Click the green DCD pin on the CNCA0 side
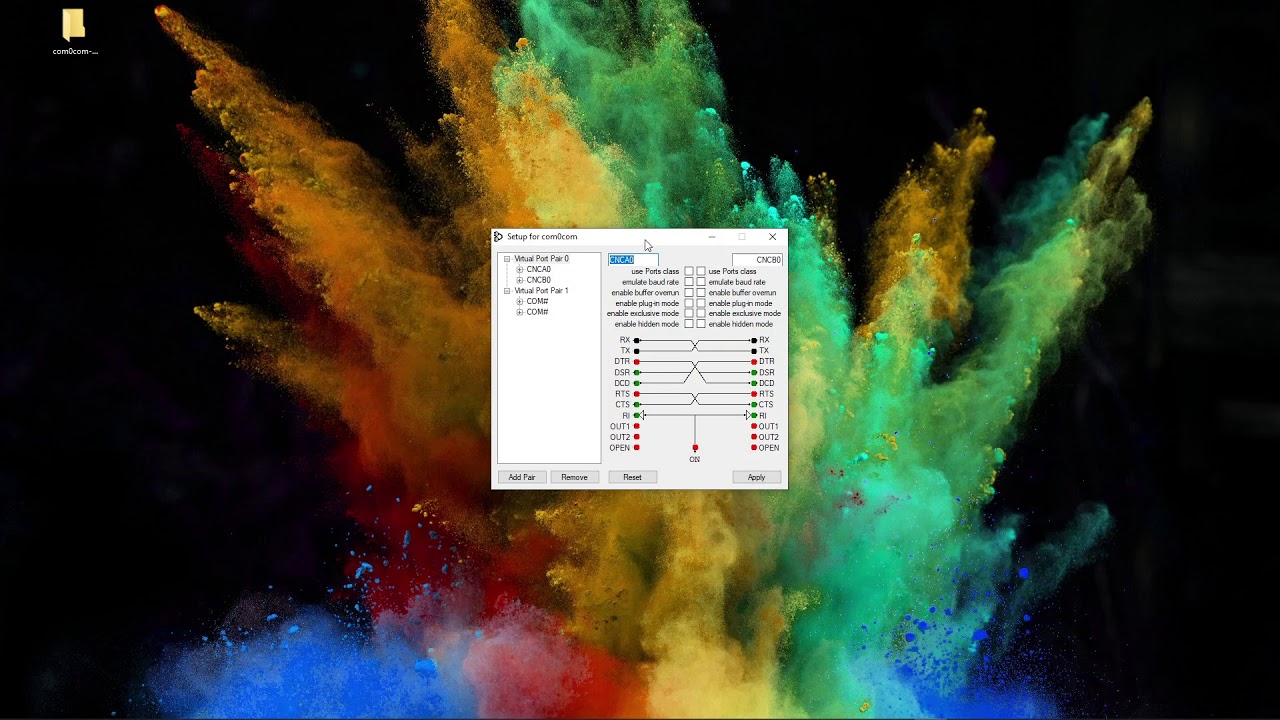Screen dimensions: 1280x720 (636, 383)
